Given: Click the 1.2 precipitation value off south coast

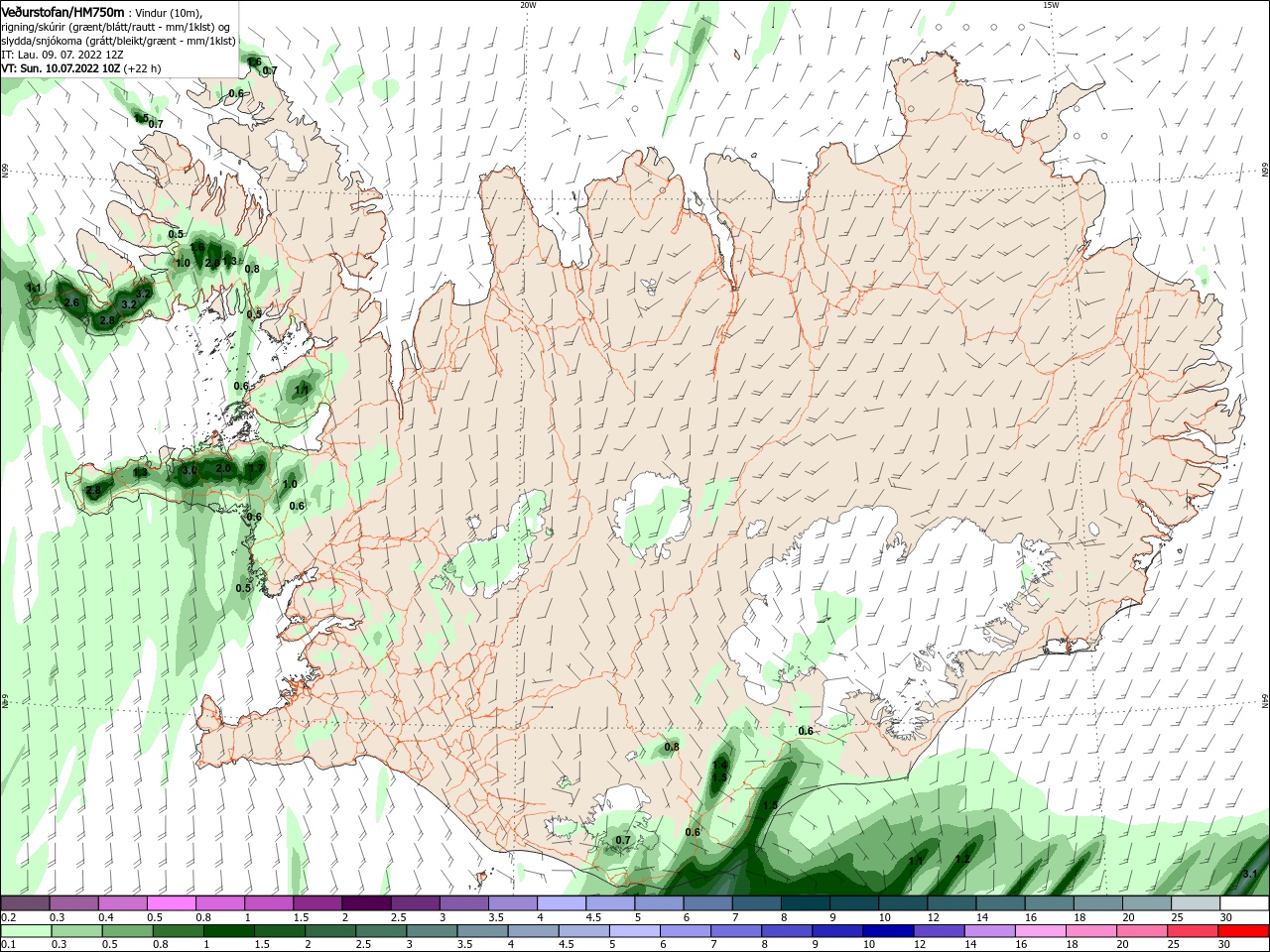Looking at the screenshot, I should tap(962, 859).
